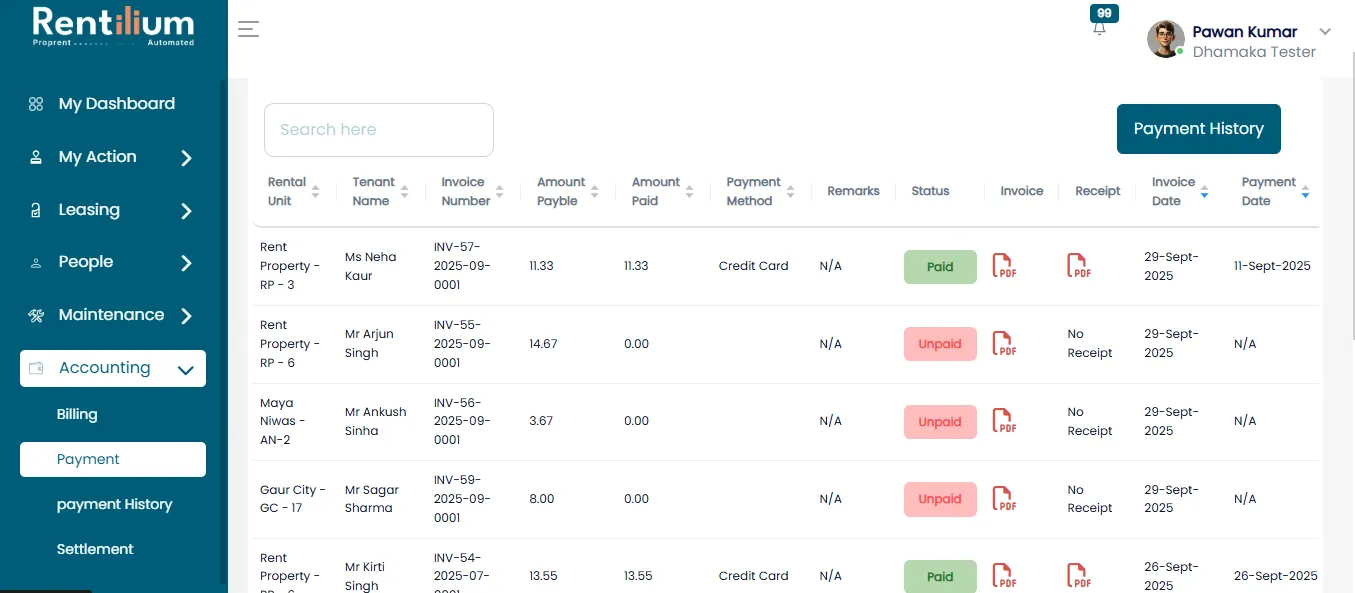The height and width of the screenshot is (593, 1355).
Task: Click the Leasing lock icon
Action: 36,210
